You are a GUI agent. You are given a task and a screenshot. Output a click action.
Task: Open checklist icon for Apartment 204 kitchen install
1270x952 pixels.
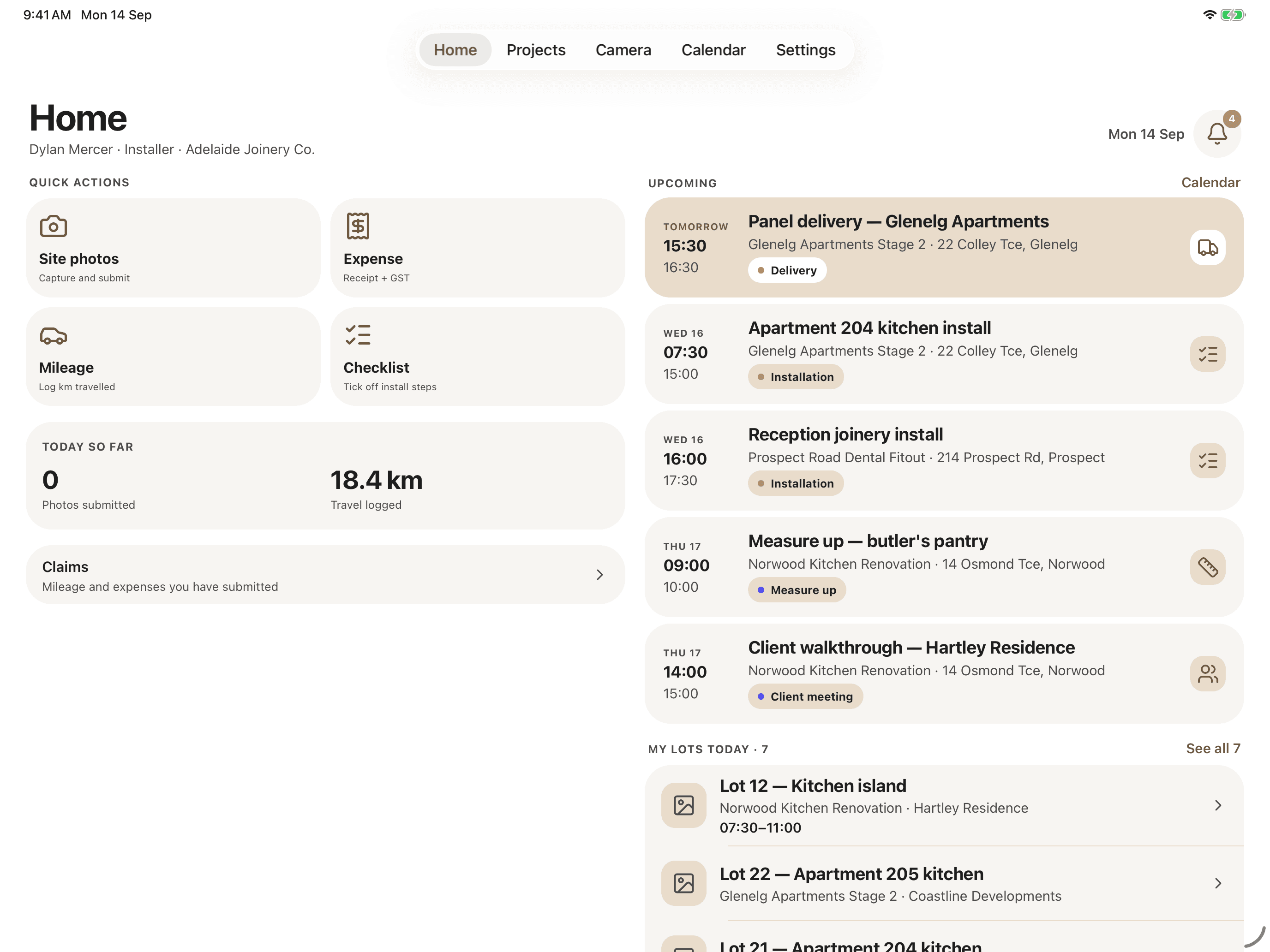[x=1207, y=354]
